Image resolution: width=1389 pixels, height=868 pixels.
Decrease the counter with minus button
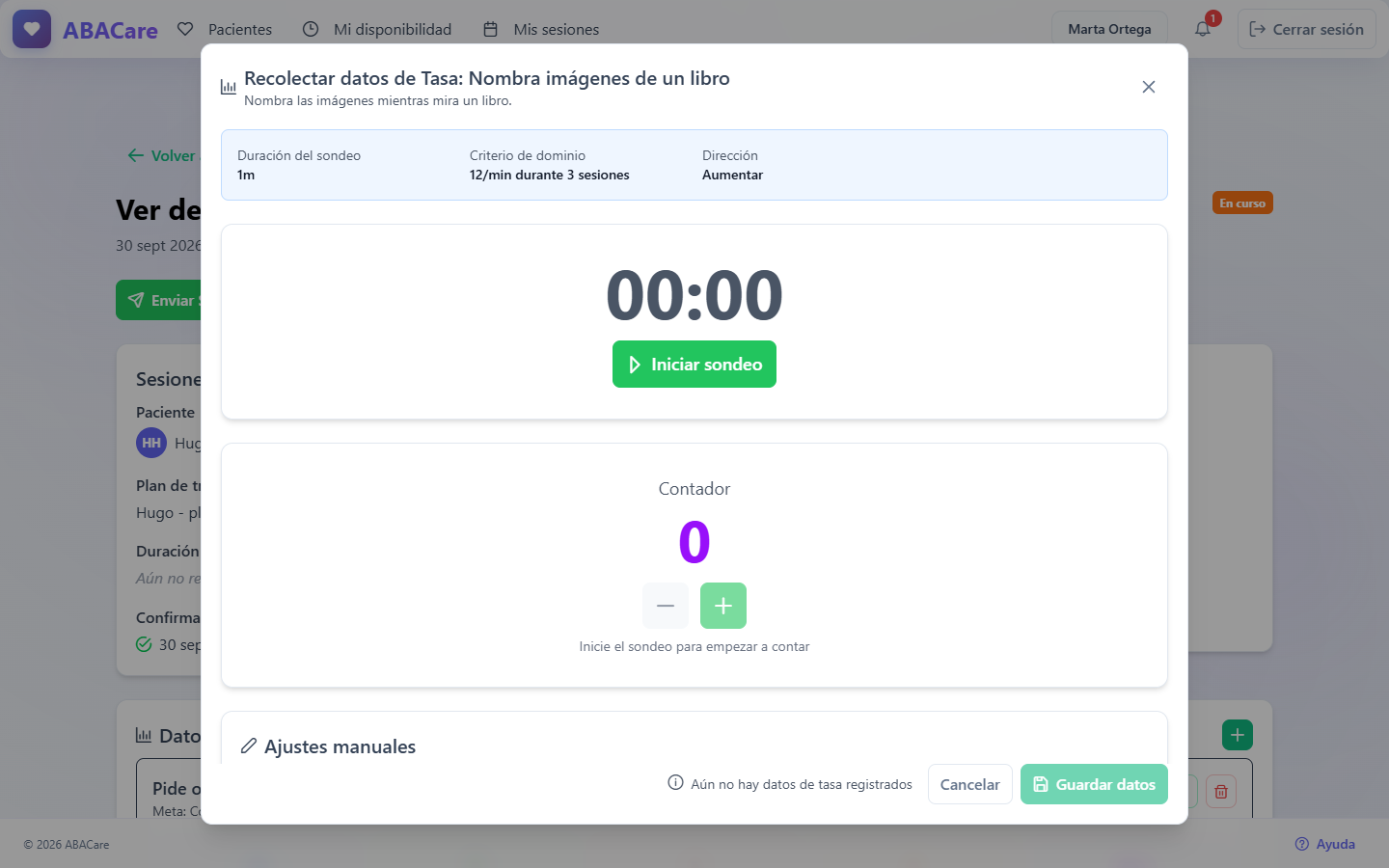pyautogui.click(x=666, y=606)
